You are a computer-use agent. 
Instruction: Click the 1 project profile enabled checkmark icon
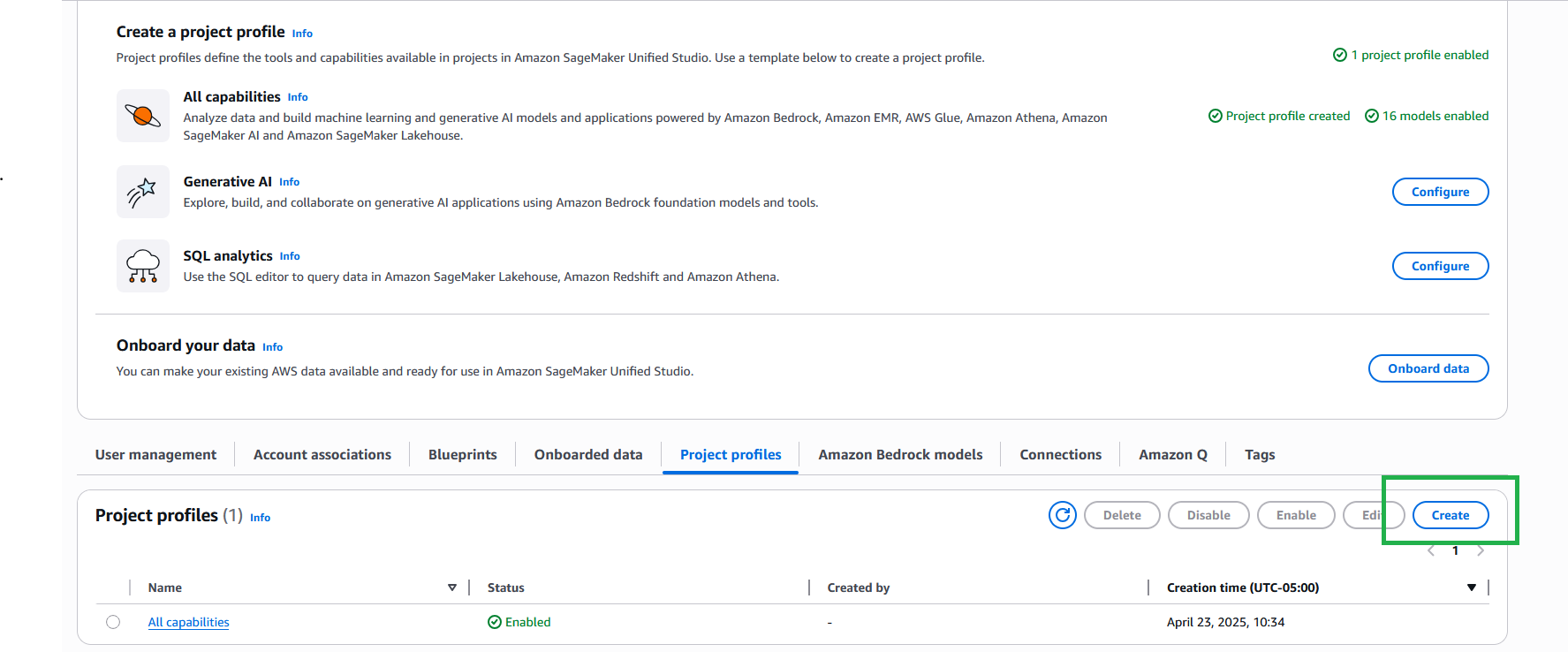click(1340, 55)
